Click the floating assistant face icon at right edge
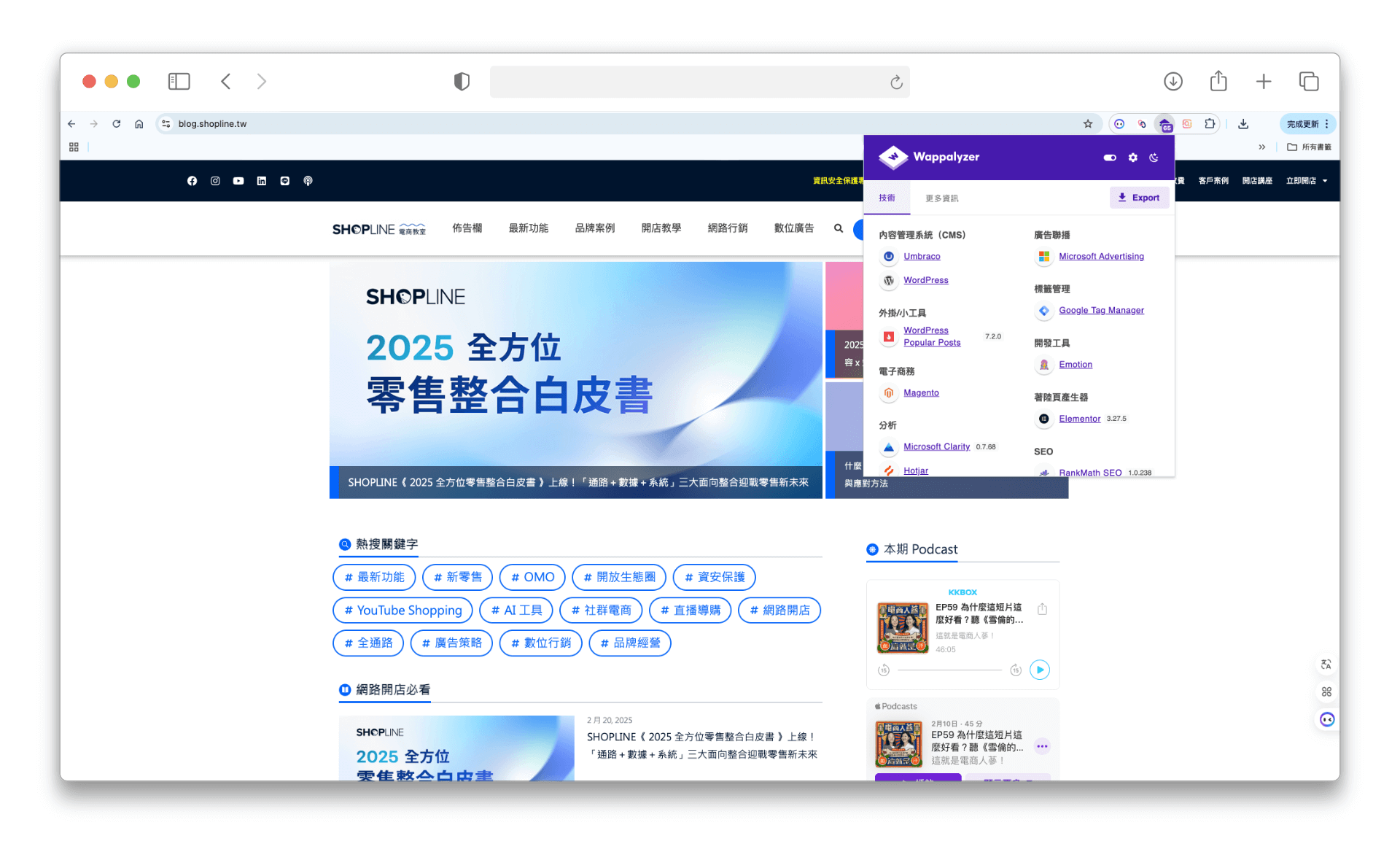 (x=1327, y=720)
